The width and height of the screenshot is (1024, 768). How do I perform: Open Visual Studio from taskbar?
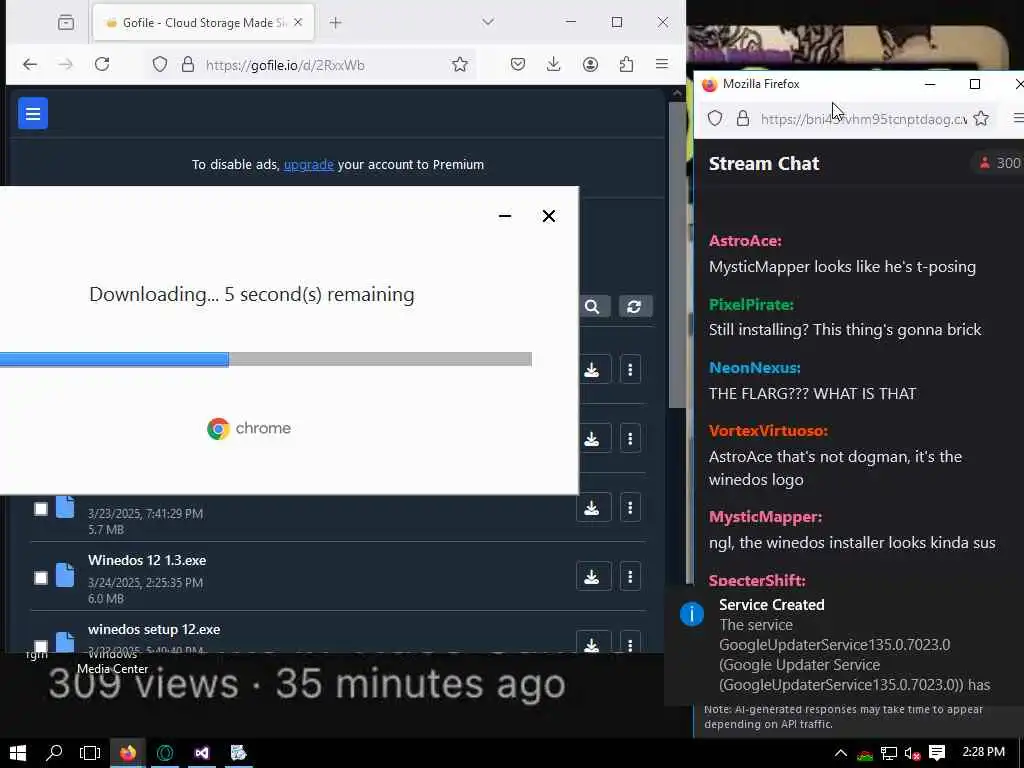[x=202, y=753]
